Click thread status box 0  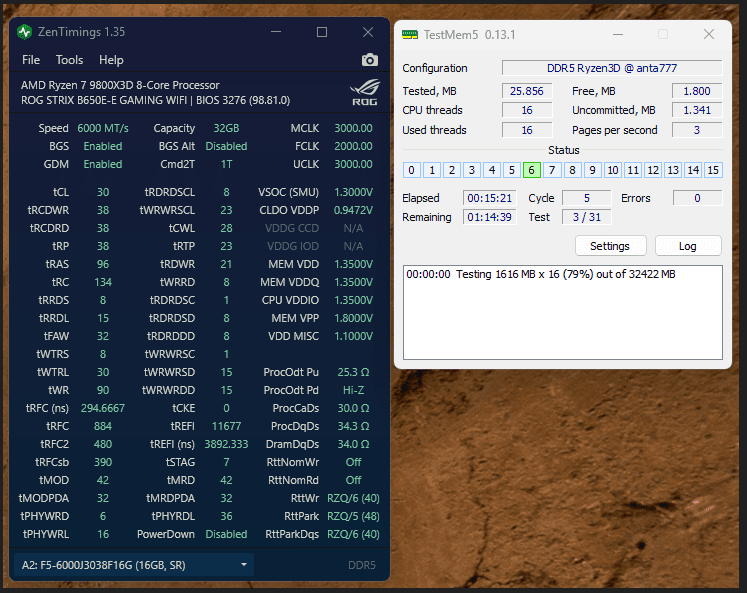(x=412, y=170)
